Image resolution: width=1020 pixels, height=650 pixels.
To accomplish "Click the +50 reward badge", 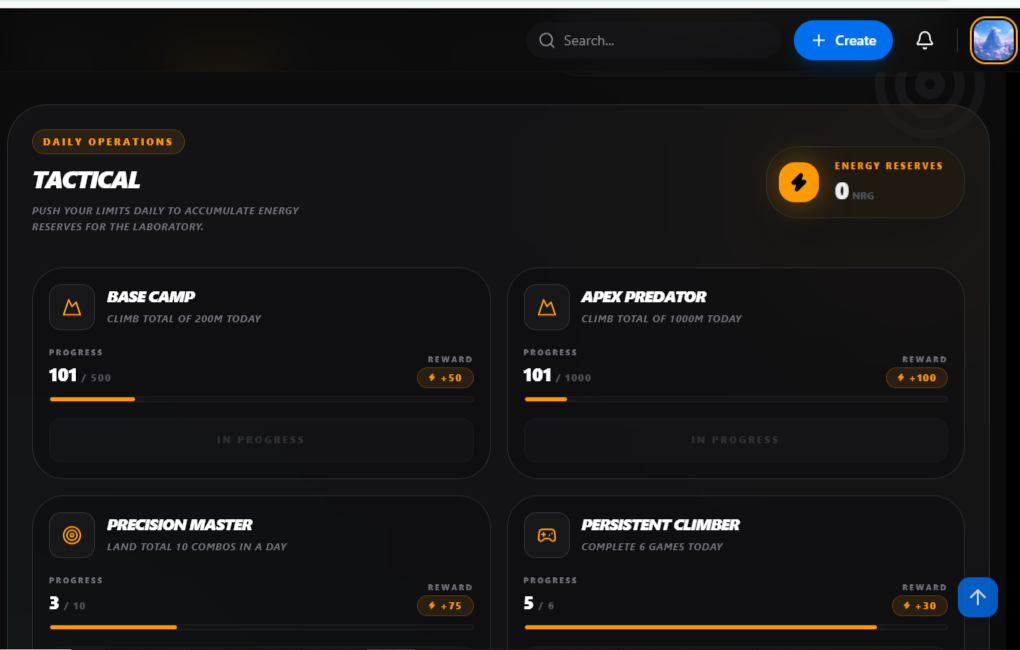I will point(445,377).
